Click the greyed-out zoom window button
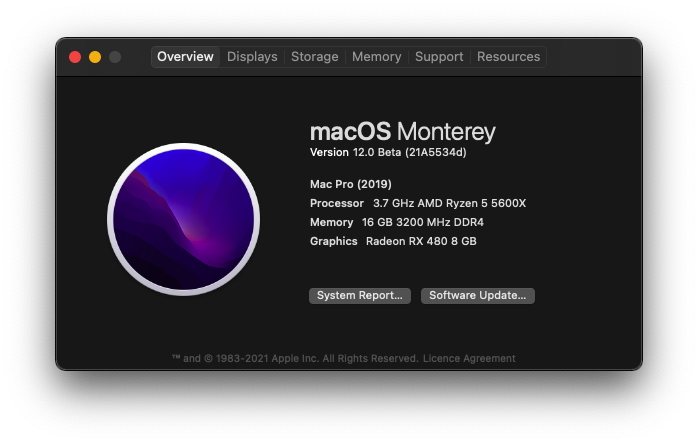 pyautogui.click(x=115, y=57)
